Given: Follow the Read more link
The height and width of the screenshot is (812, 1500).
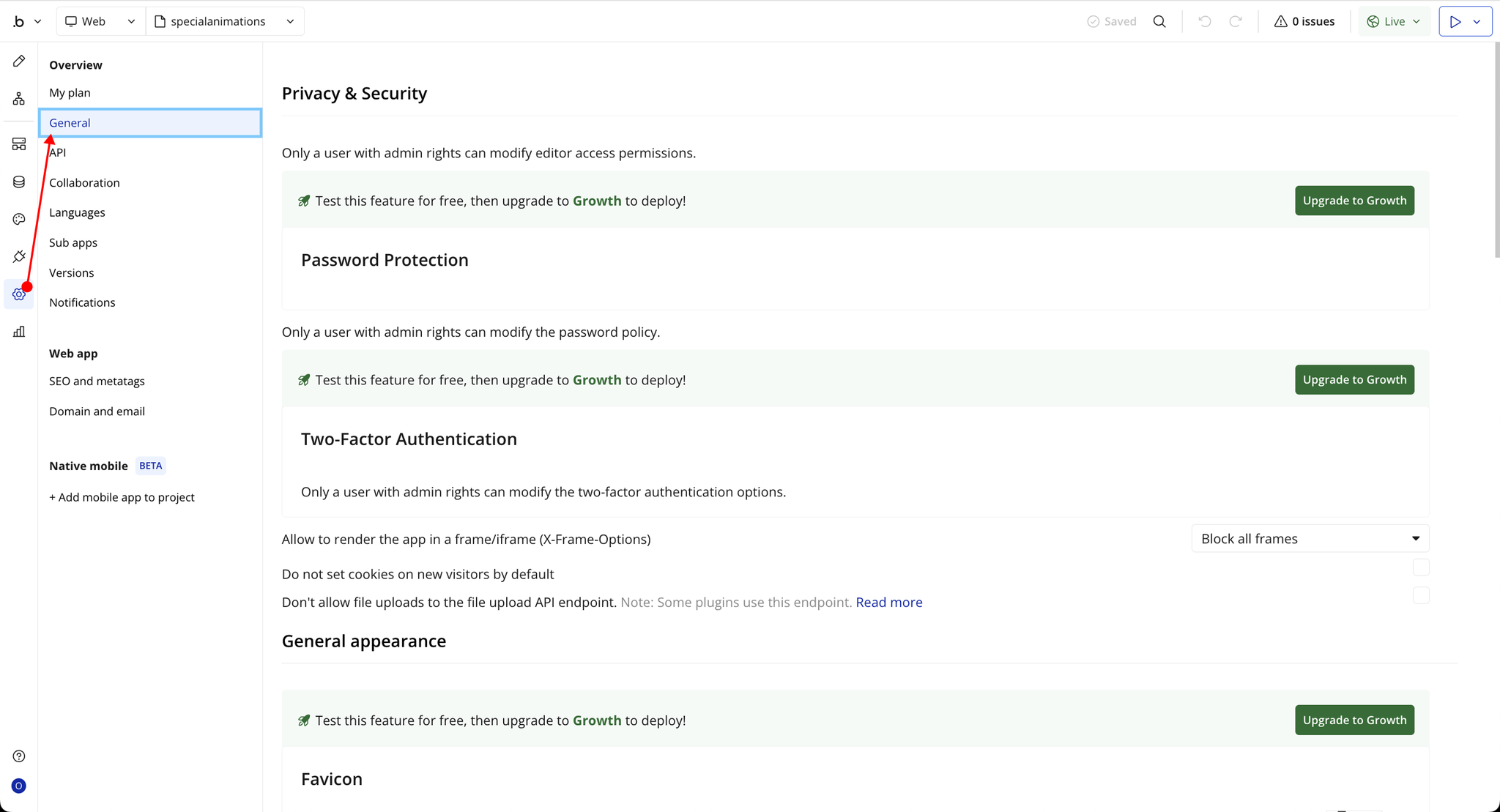Looking at the screenshot, I should (x=888, y=603).
